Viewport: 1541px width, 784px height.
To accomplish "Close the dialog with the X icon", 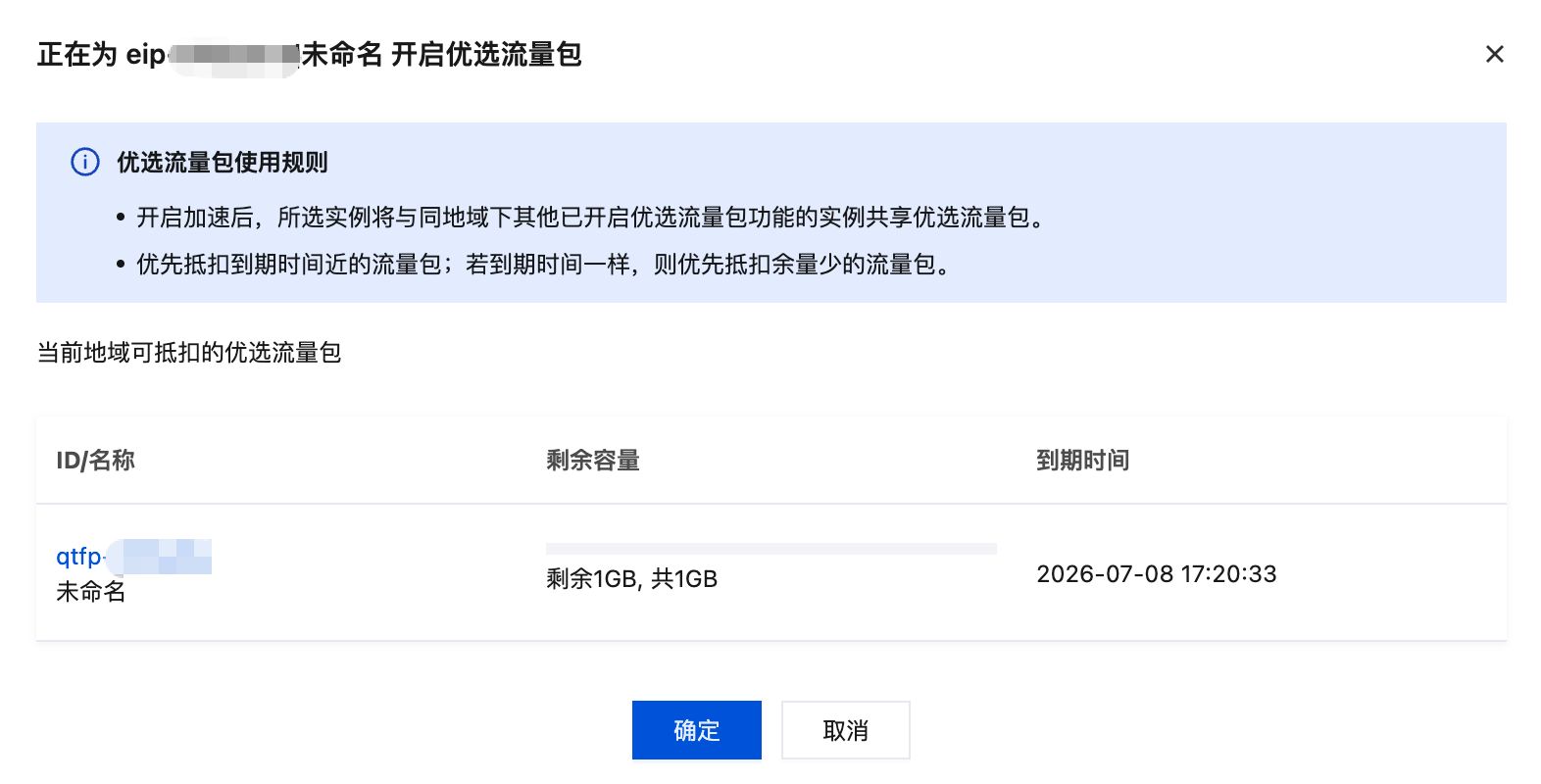I will click(x=1494, y=54).
